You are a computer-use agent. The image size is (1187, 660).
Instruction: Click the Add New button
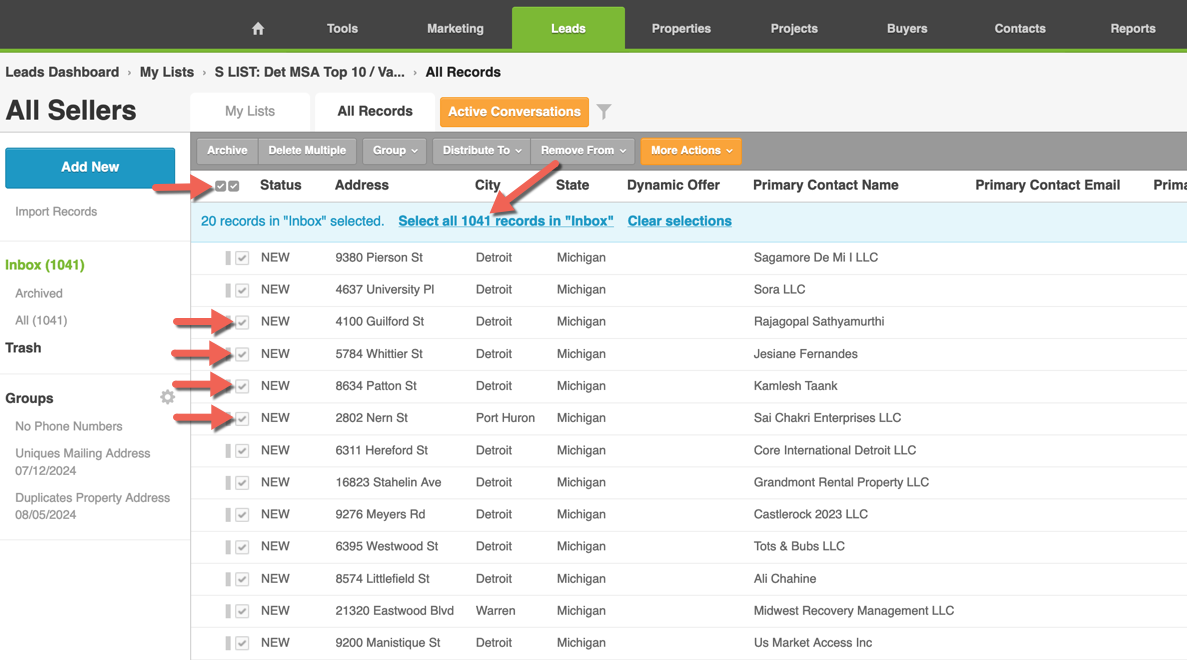click(x=90, y=167)
